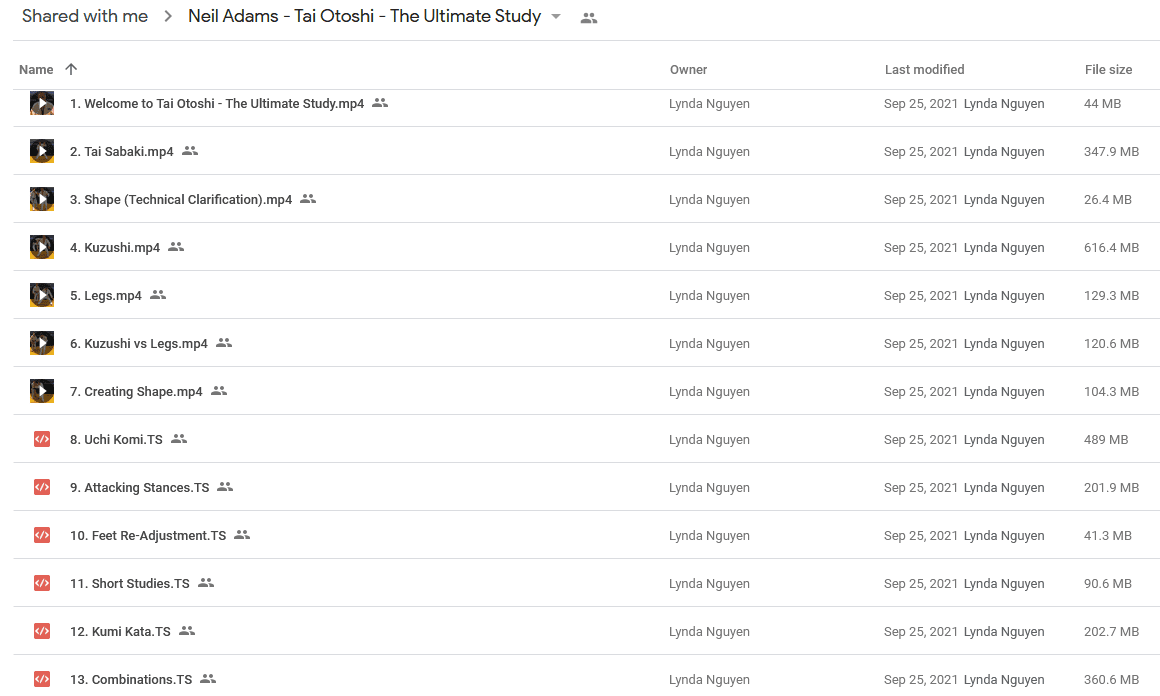Image resolution: width=1160 pixels, height=696 pixels.
Task: Click video icon for 3. Shape (Technical Clarification).mp4
Action: [41, 199]
